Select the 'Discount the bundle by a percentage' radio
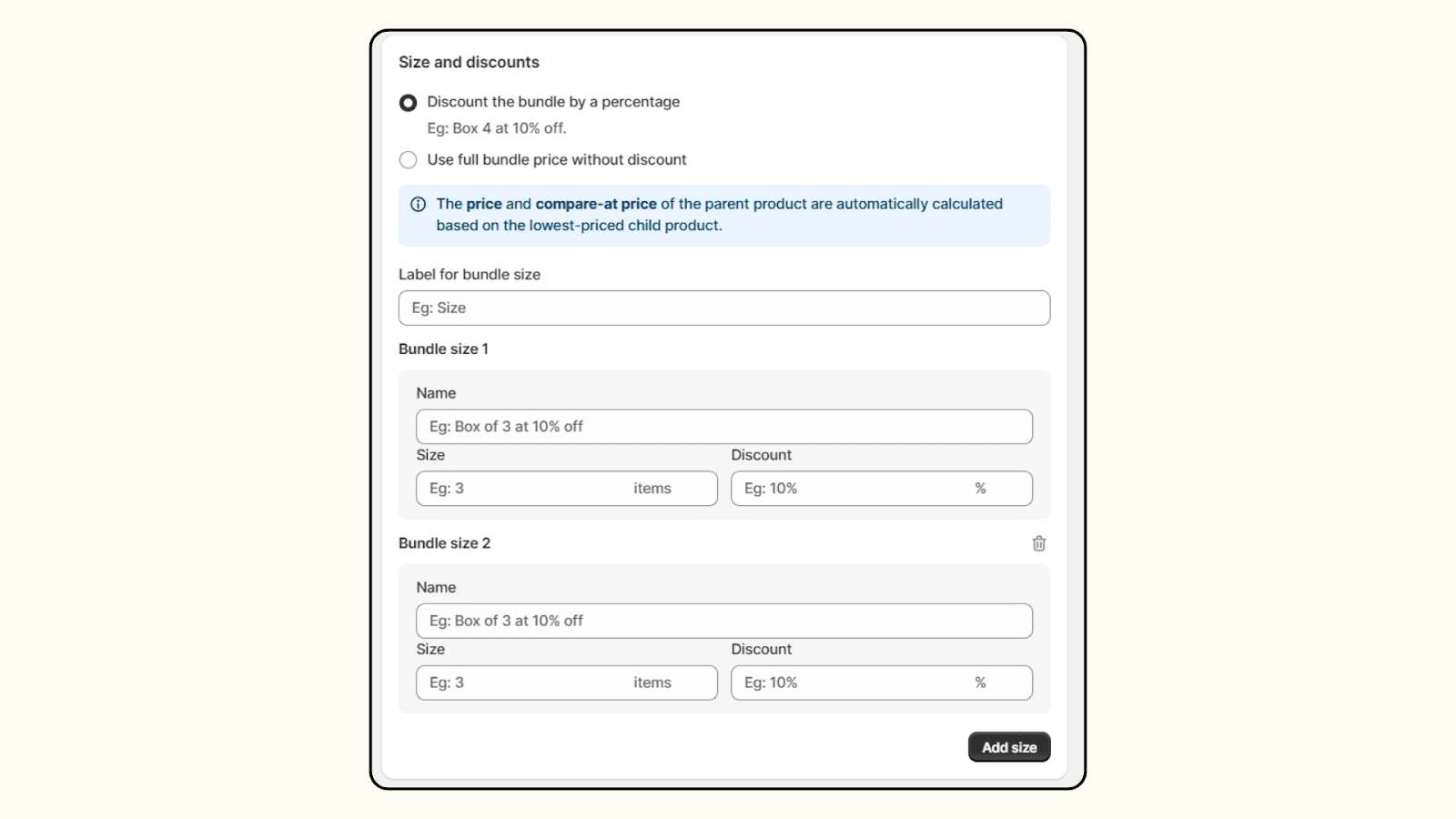The height and width of the screenshot is (819, 1456). coord(408,102)
